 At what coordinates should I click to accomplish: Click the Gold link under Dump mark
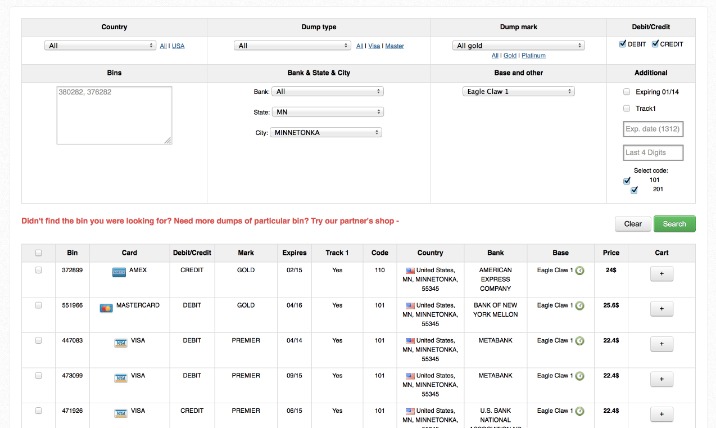[510, 56]
